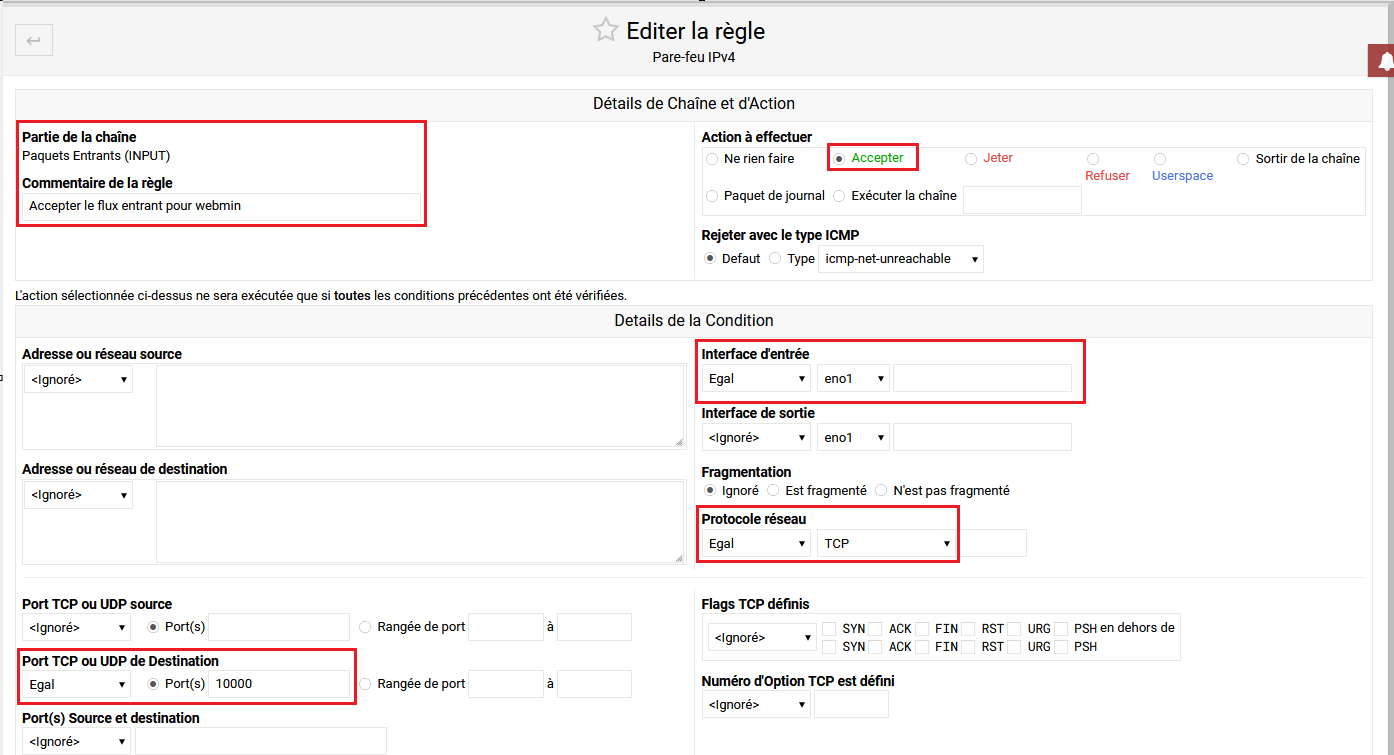Click the back arrow navigation icon
Image resolution: width=1394 pixels, height=755 pixels.
coord(33,40)
